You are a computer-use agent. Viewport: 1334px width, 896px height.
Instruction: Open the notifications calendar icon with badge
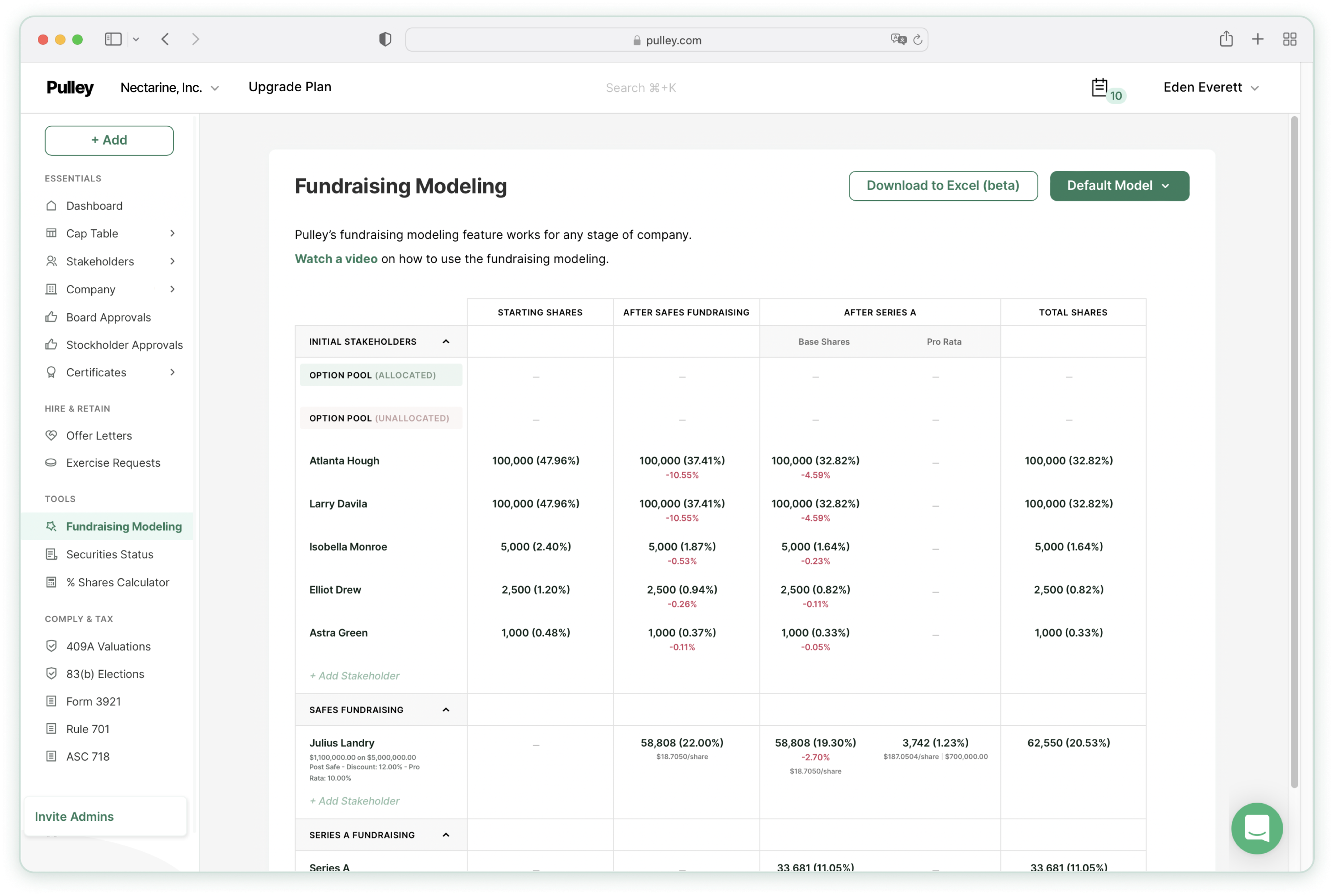tap(1100, 88)
